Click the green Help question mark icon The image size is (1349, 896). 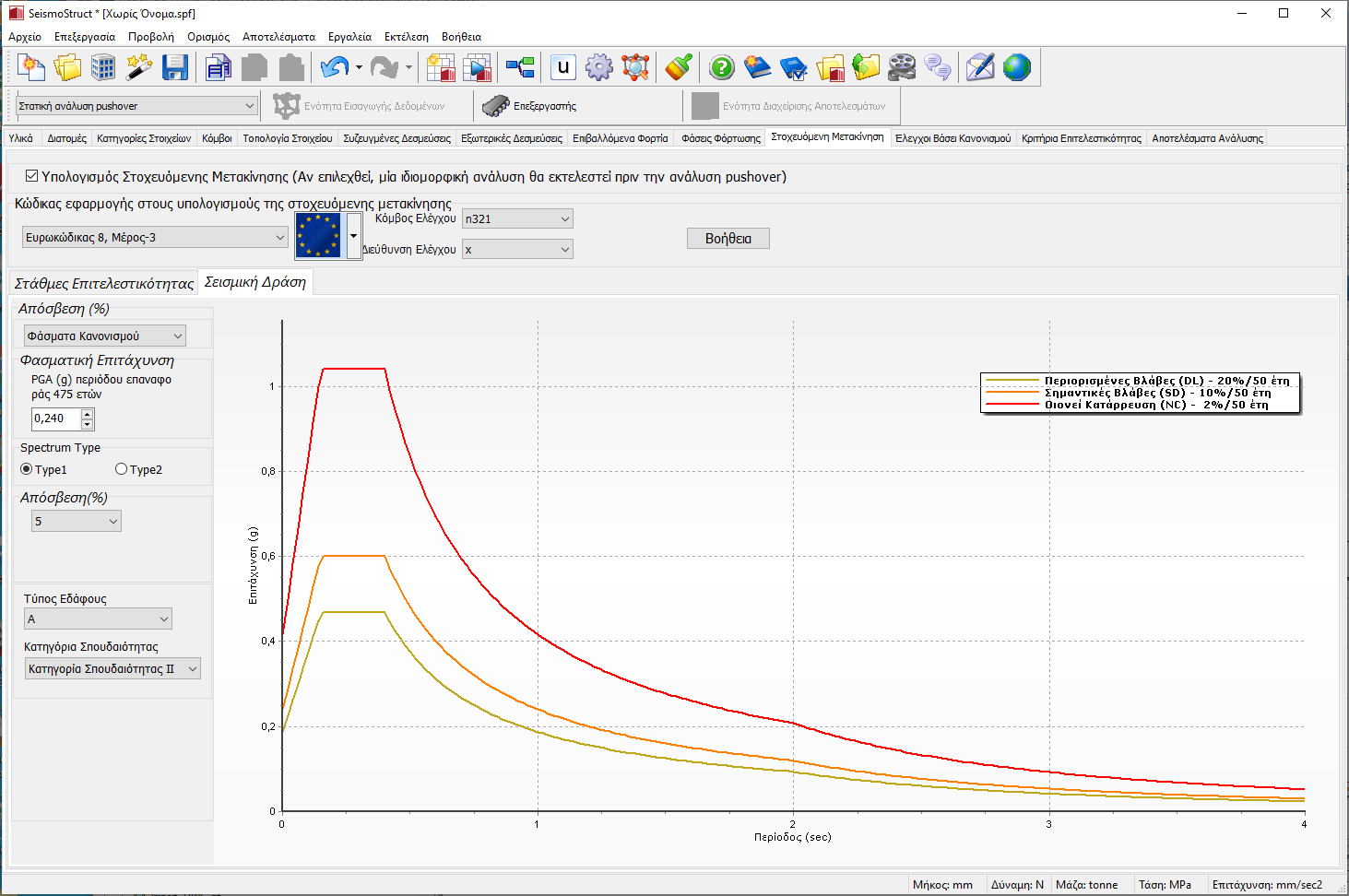click(722, 67)
